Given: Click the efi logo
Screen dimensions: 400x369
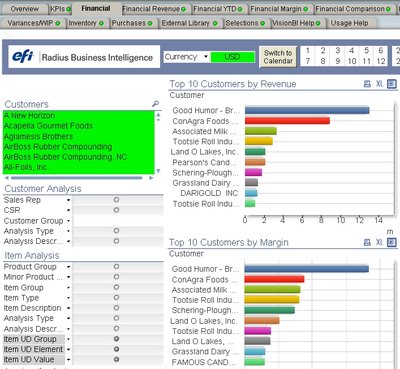Looking at the screenshot, I should (23, 56).
